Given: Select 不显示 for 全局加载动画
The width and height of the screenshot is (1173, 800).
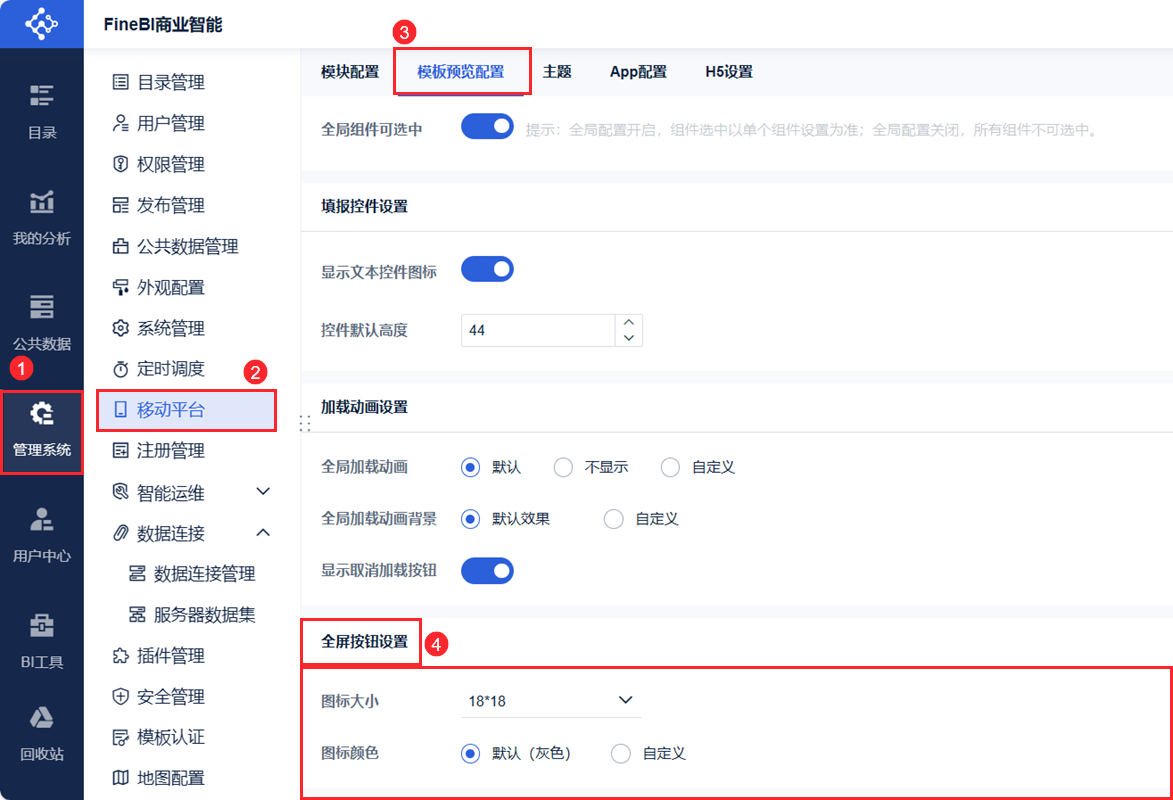Looking at the screenshot, I should [x=562, y=467].
